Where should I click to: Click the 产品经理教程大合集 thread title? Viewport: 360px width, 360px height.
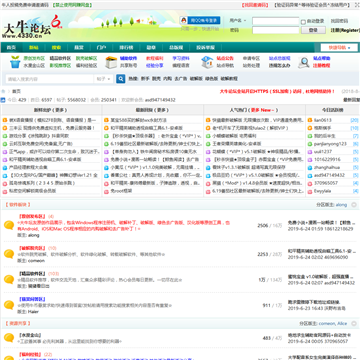28,167
